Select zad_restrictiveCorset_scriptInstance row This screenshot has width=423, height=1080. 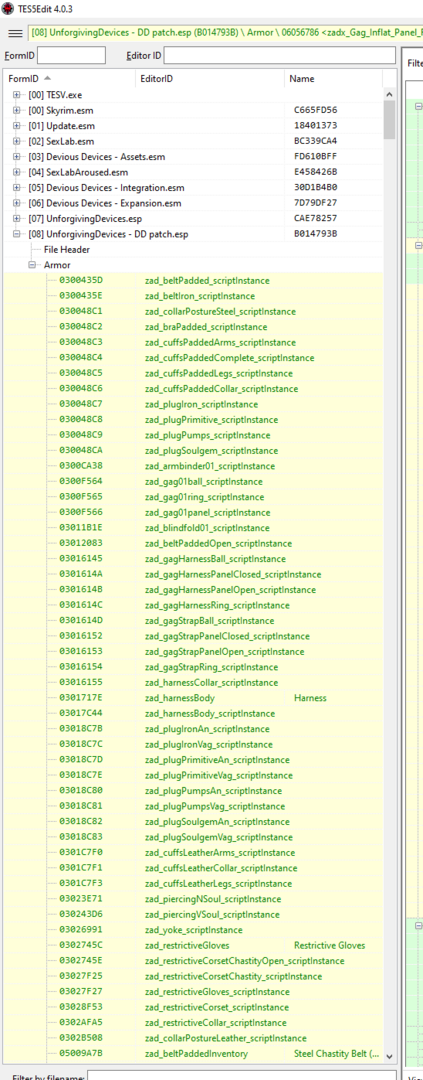click(193, 1007)
